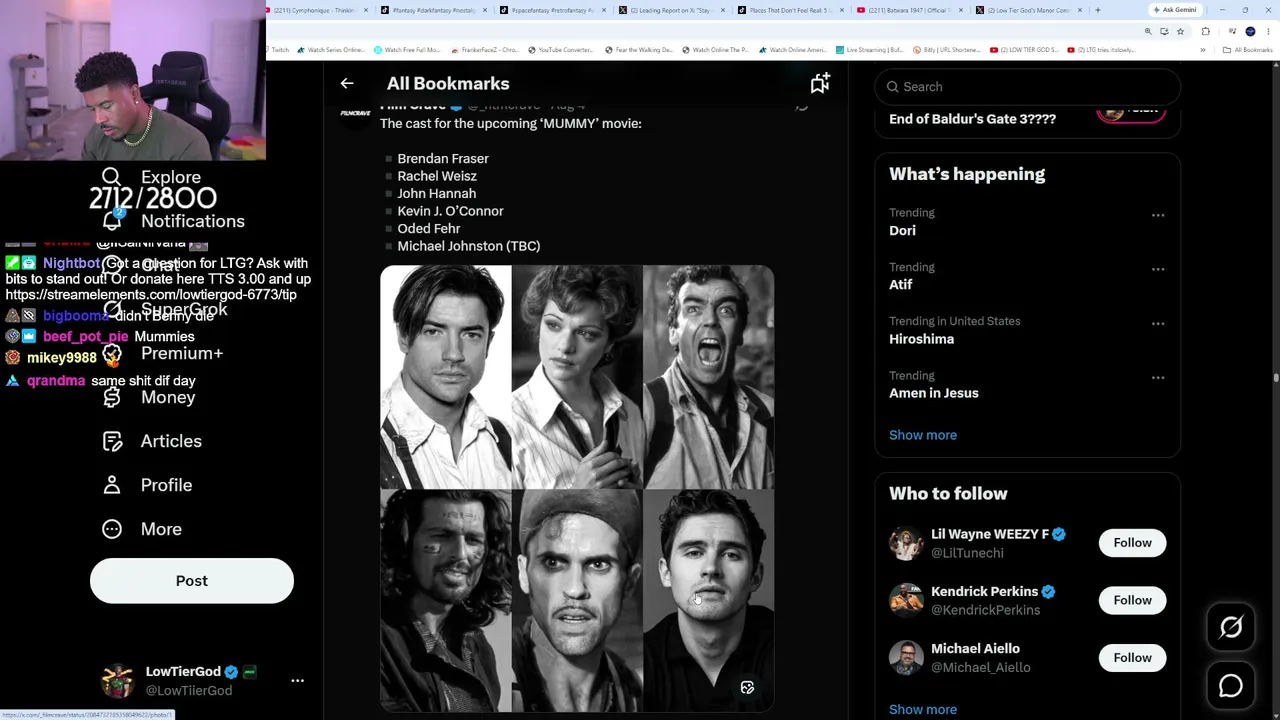Bookmark this page with the star icon
The image size is (1280, 720).
(x=1180, y=31)
